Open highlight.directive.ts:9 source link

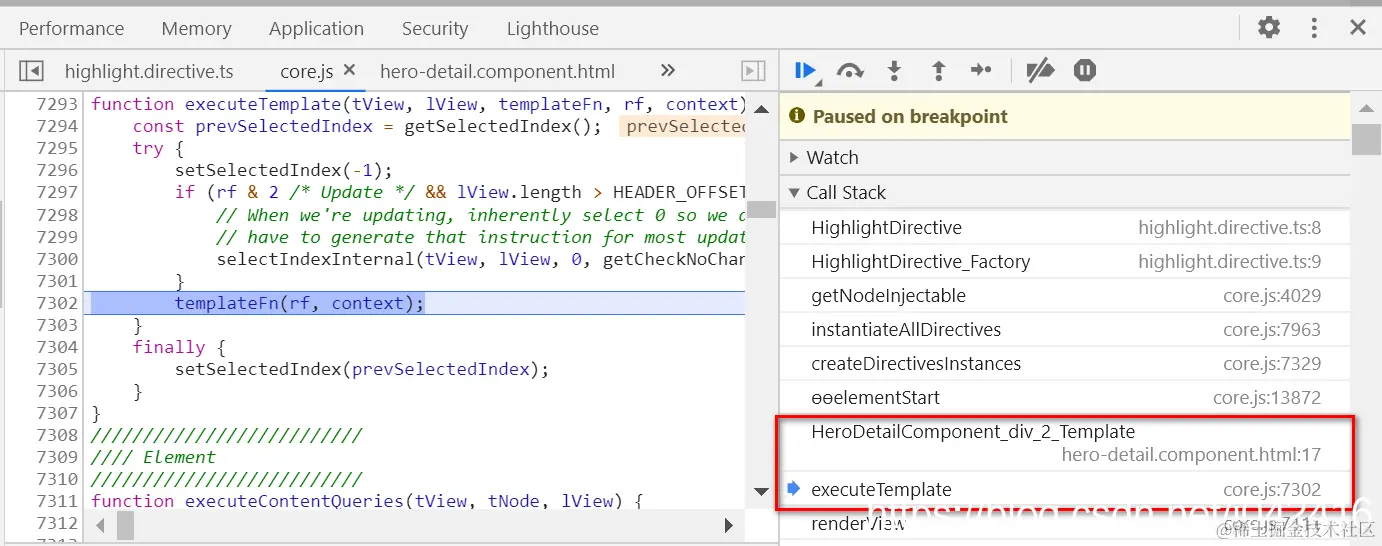click(x=1229, y=262)
